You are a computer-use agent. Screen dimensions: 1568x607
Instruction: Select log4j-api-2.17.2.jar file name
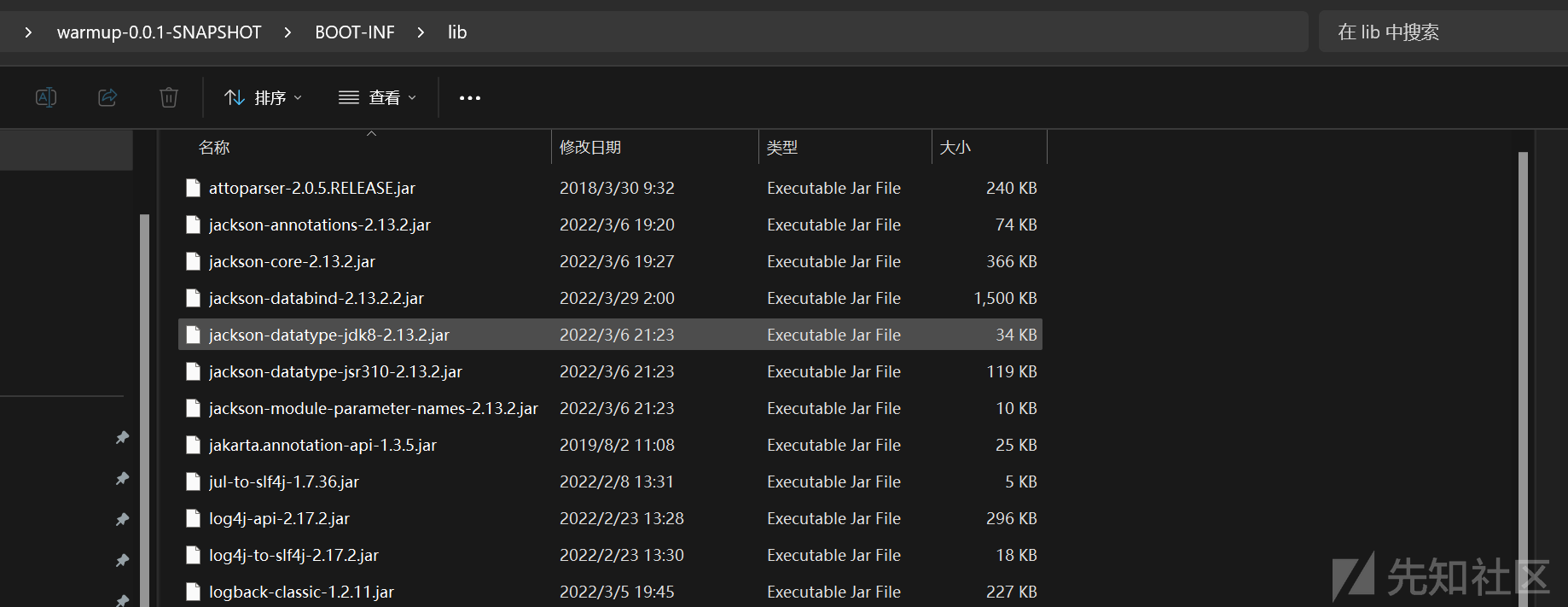(279, 518)
